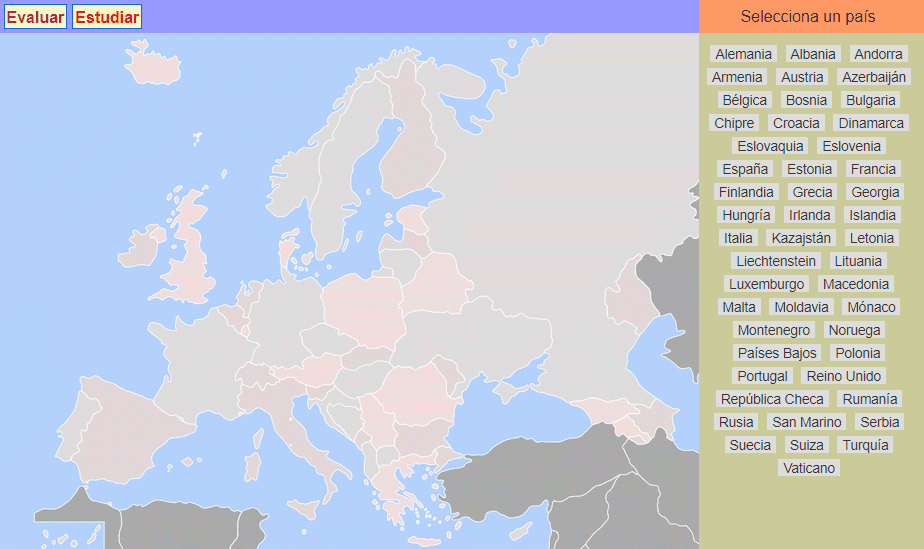924x549 pixels.
Task: Pick the Noruega label
Action: point(854,329)
